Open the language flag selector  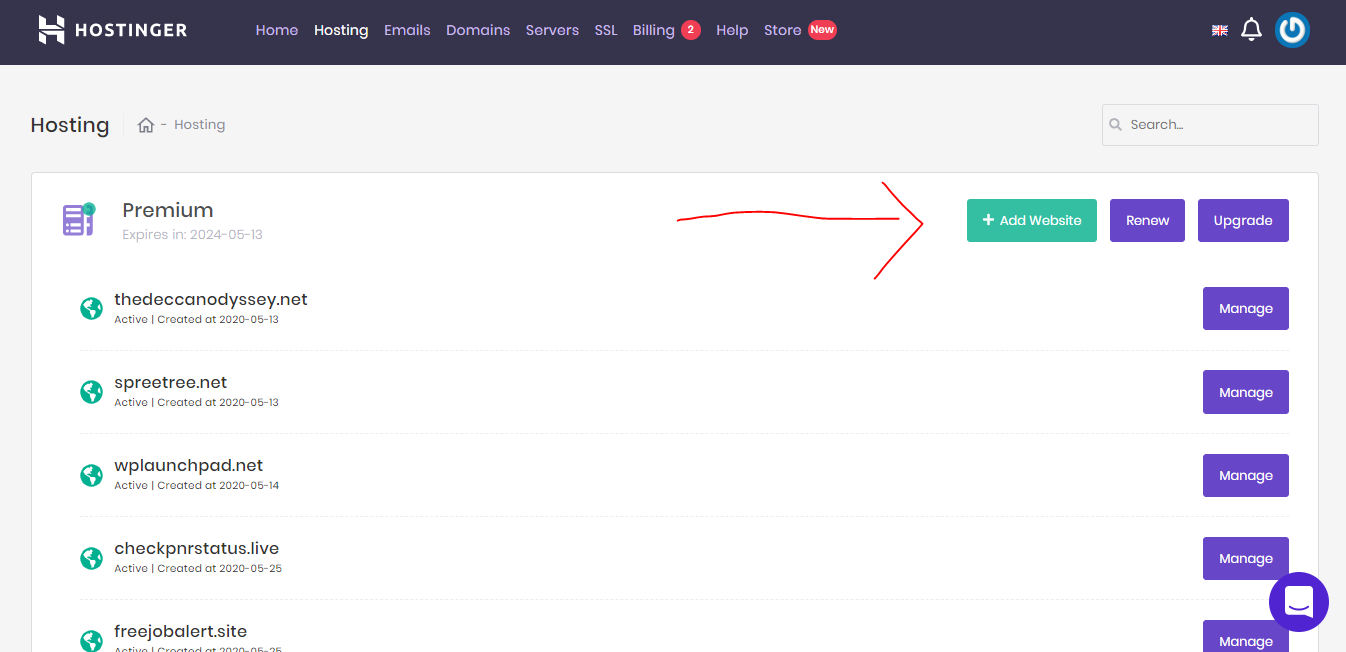pos(1219,31)
